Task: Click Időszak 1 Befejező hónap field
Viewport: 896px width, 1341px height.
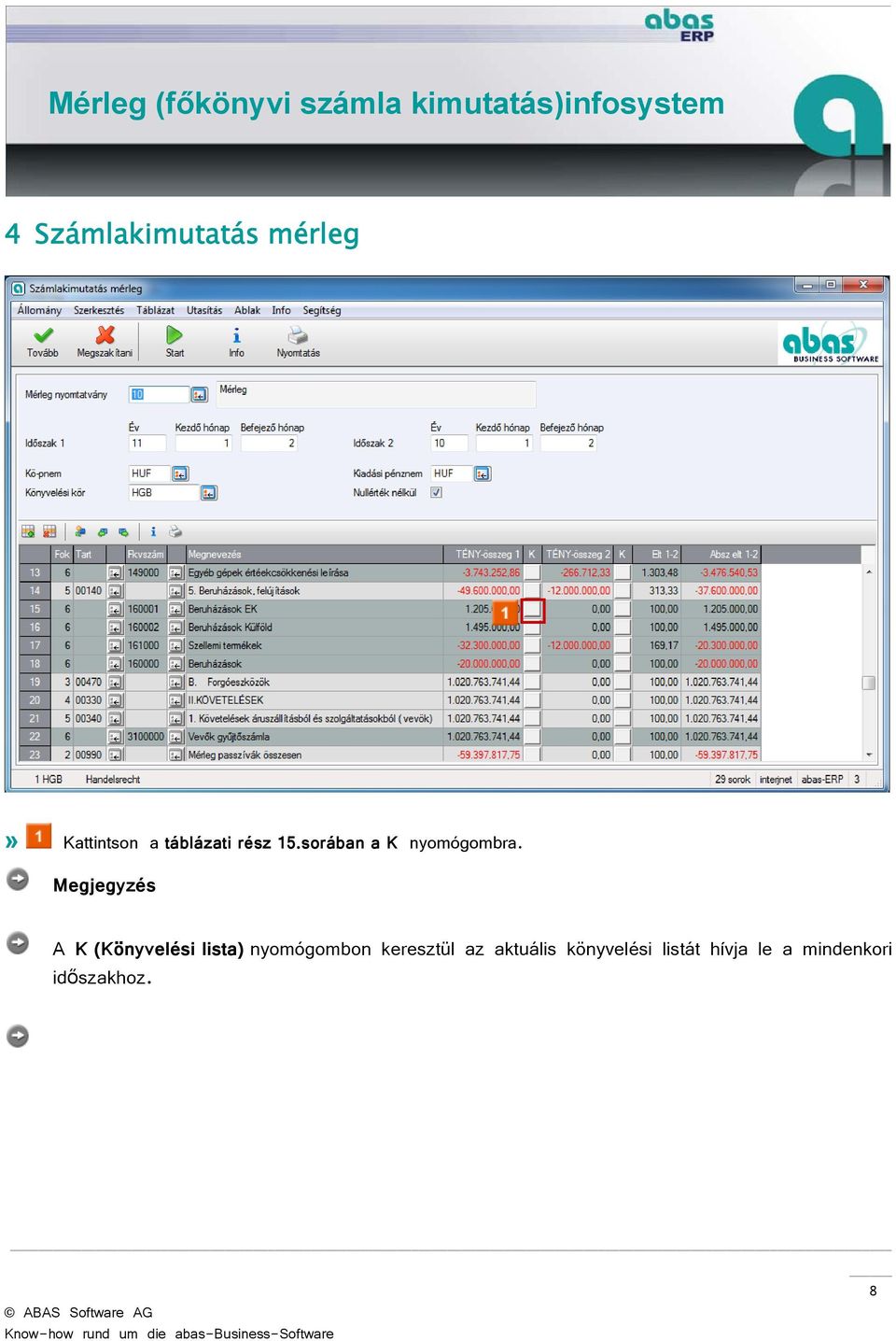Action: 269,444
